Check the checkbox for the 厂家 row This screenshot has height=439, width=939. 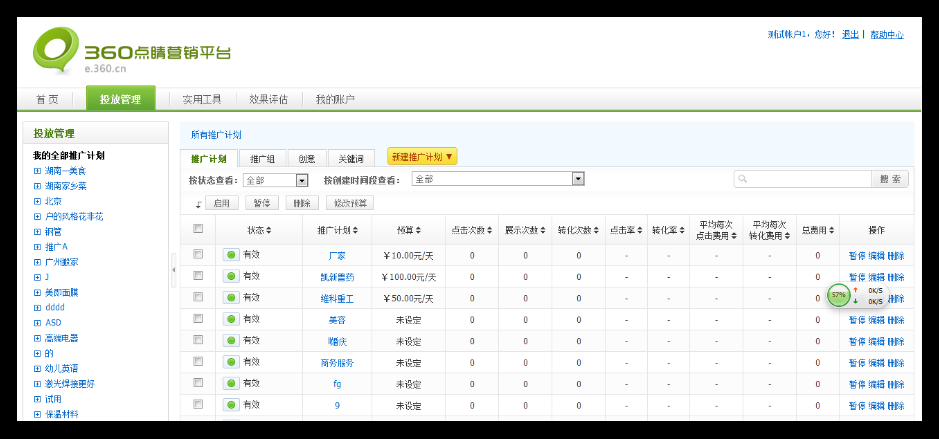point(198,254)
